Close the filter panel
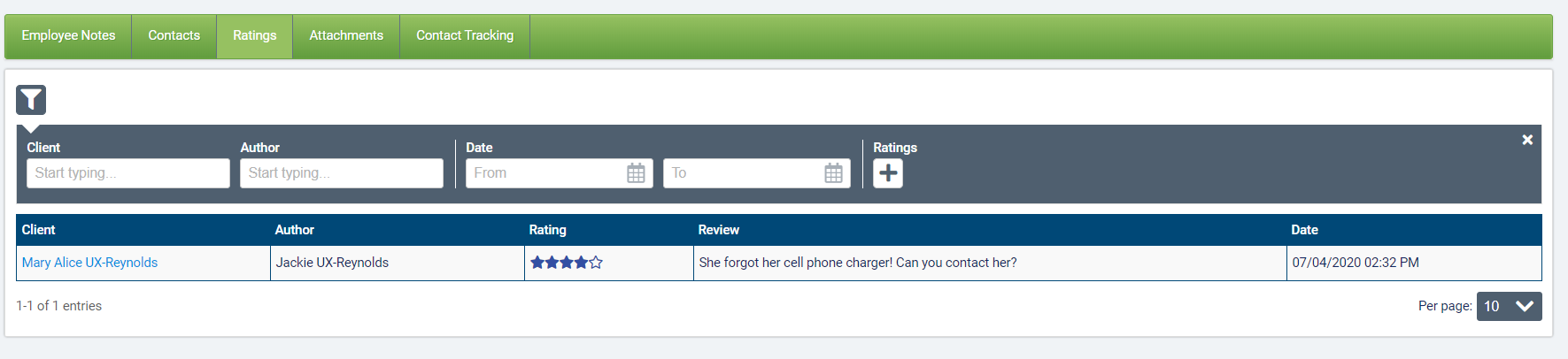This screenshot has height=359, width=1568. [1527, 140]
